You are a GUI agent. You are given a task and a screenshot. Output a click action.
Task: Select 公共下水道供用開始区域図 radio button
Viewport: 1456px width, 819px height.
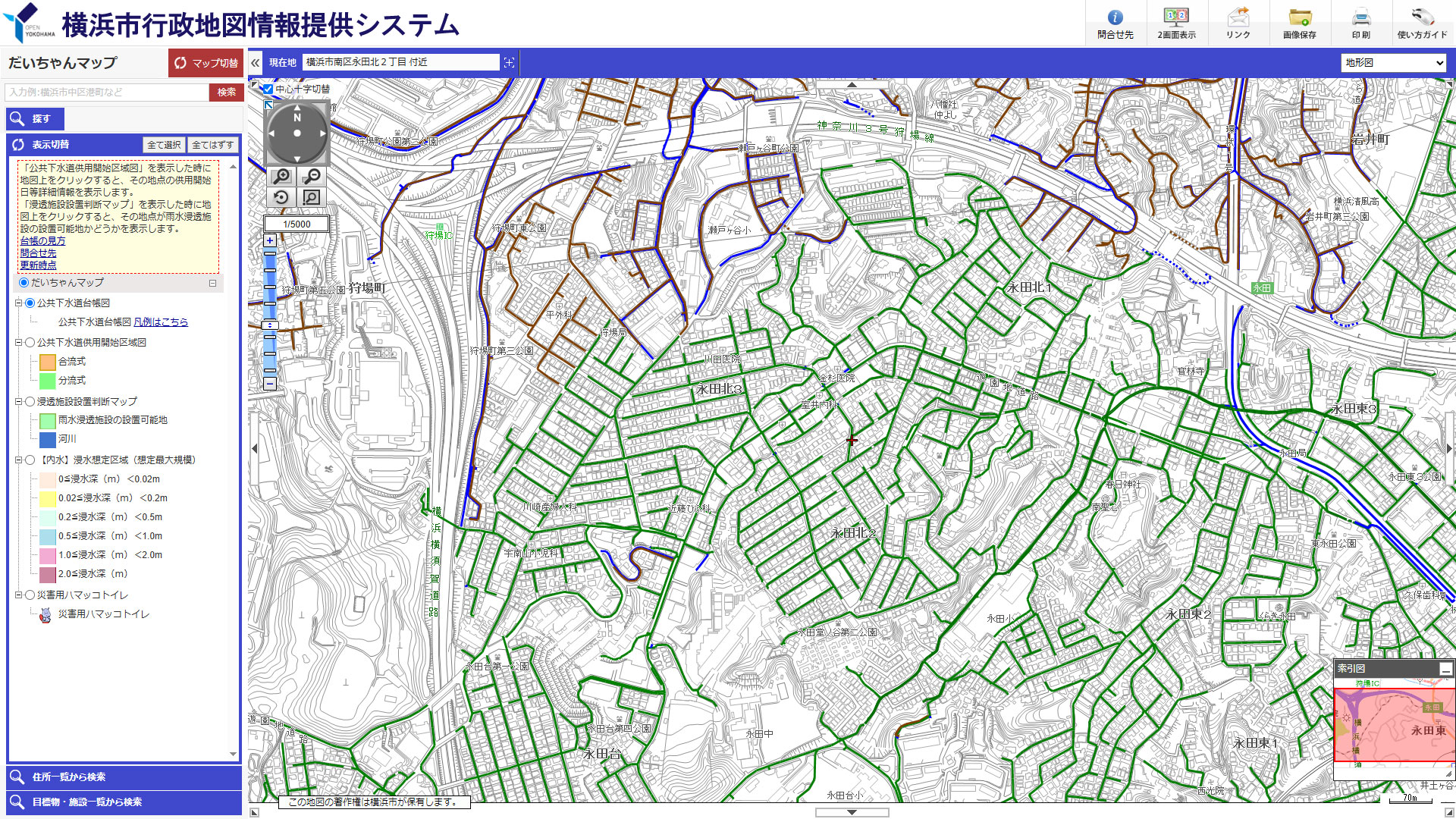[x=30, y=343]
